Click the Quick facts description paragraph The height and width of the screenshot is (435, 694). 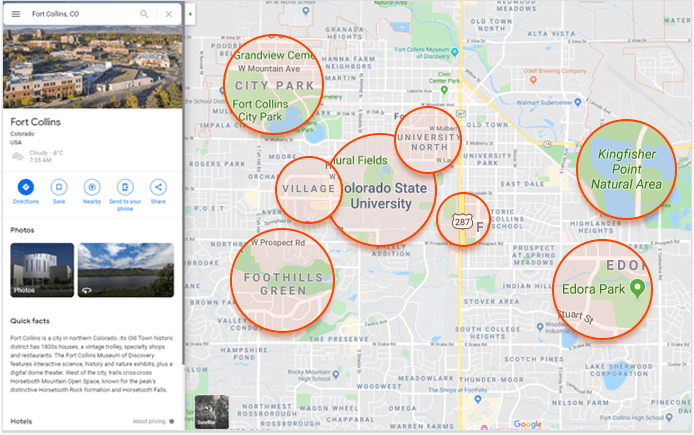click(x=92, y=364)
